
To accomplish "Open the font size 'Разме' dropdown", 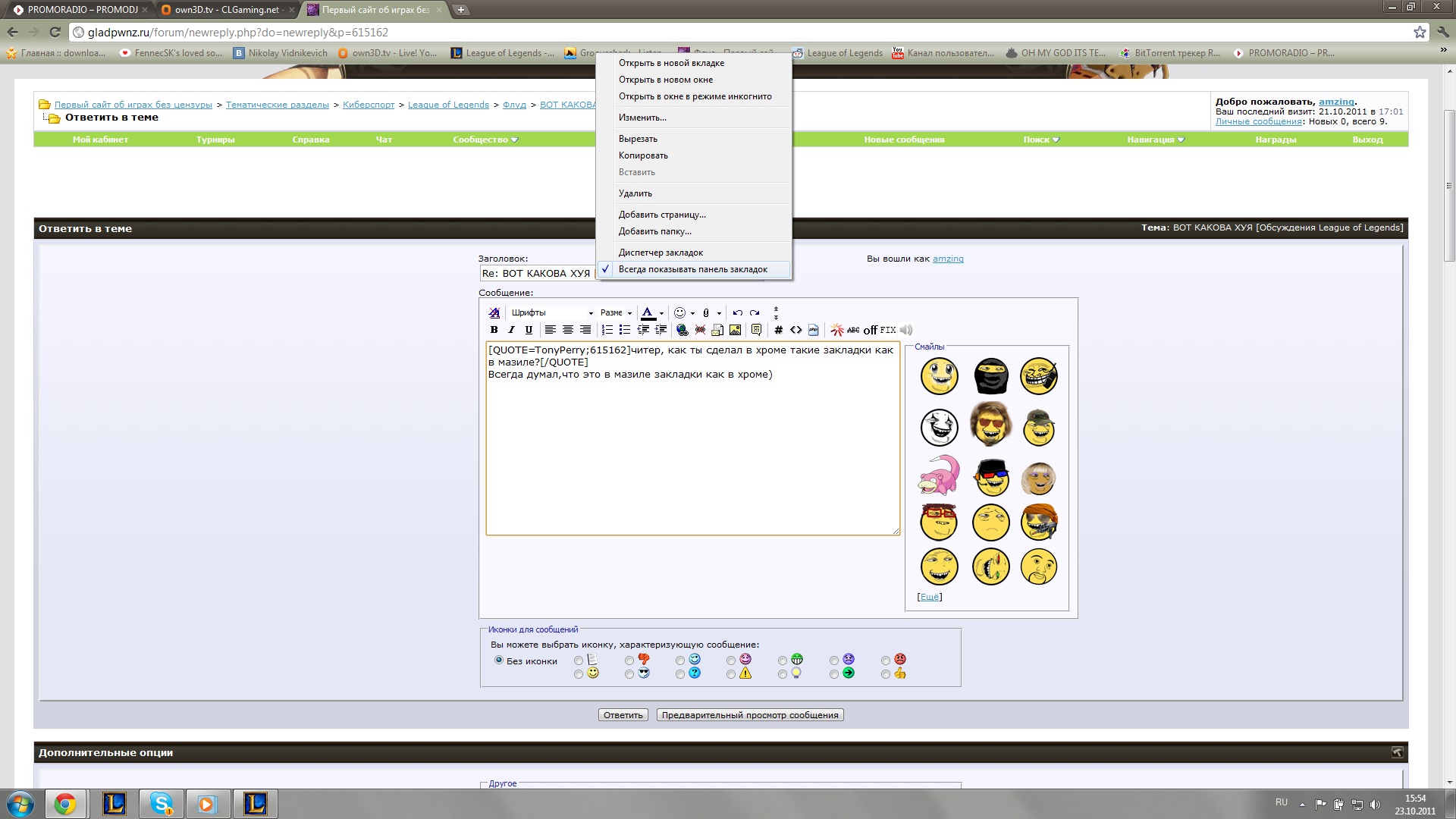I will coord(616,312).
